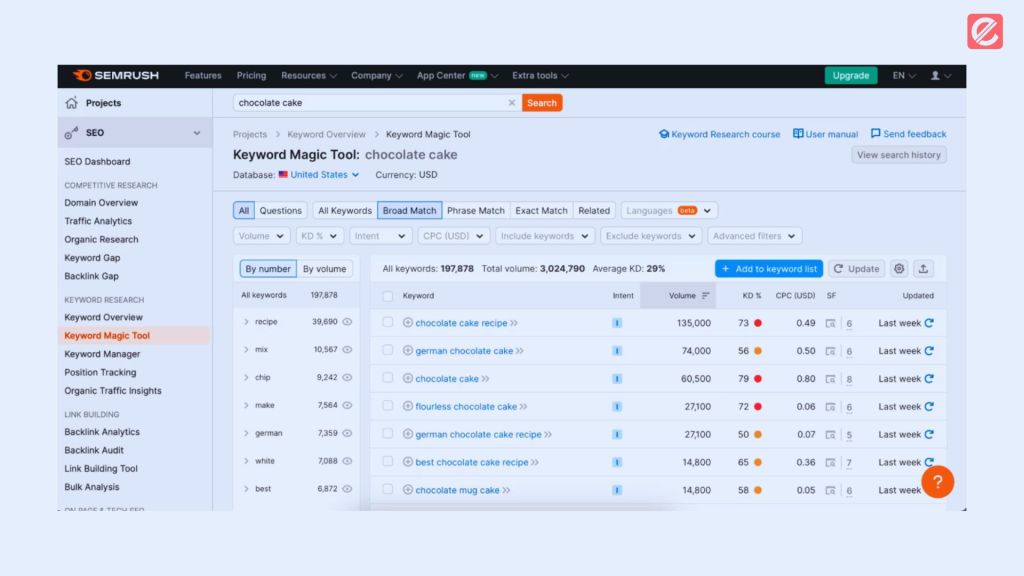Click Send feedback link
Screen dimensions: 1024x576
(908, 134)
